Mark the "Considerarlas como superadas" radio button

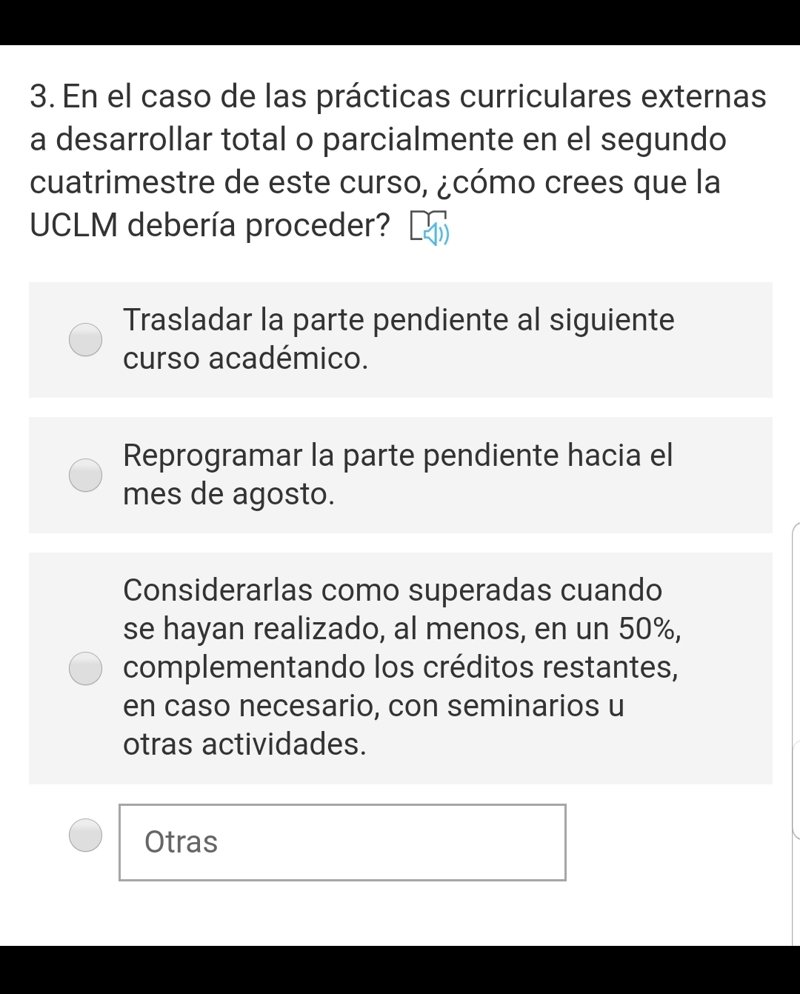pos(86,667)
